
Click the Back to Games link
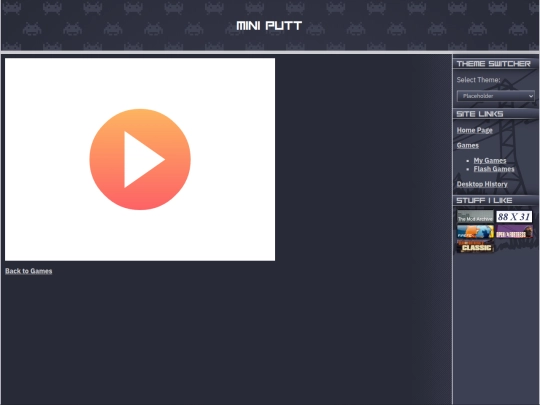(x=29, y=271)
